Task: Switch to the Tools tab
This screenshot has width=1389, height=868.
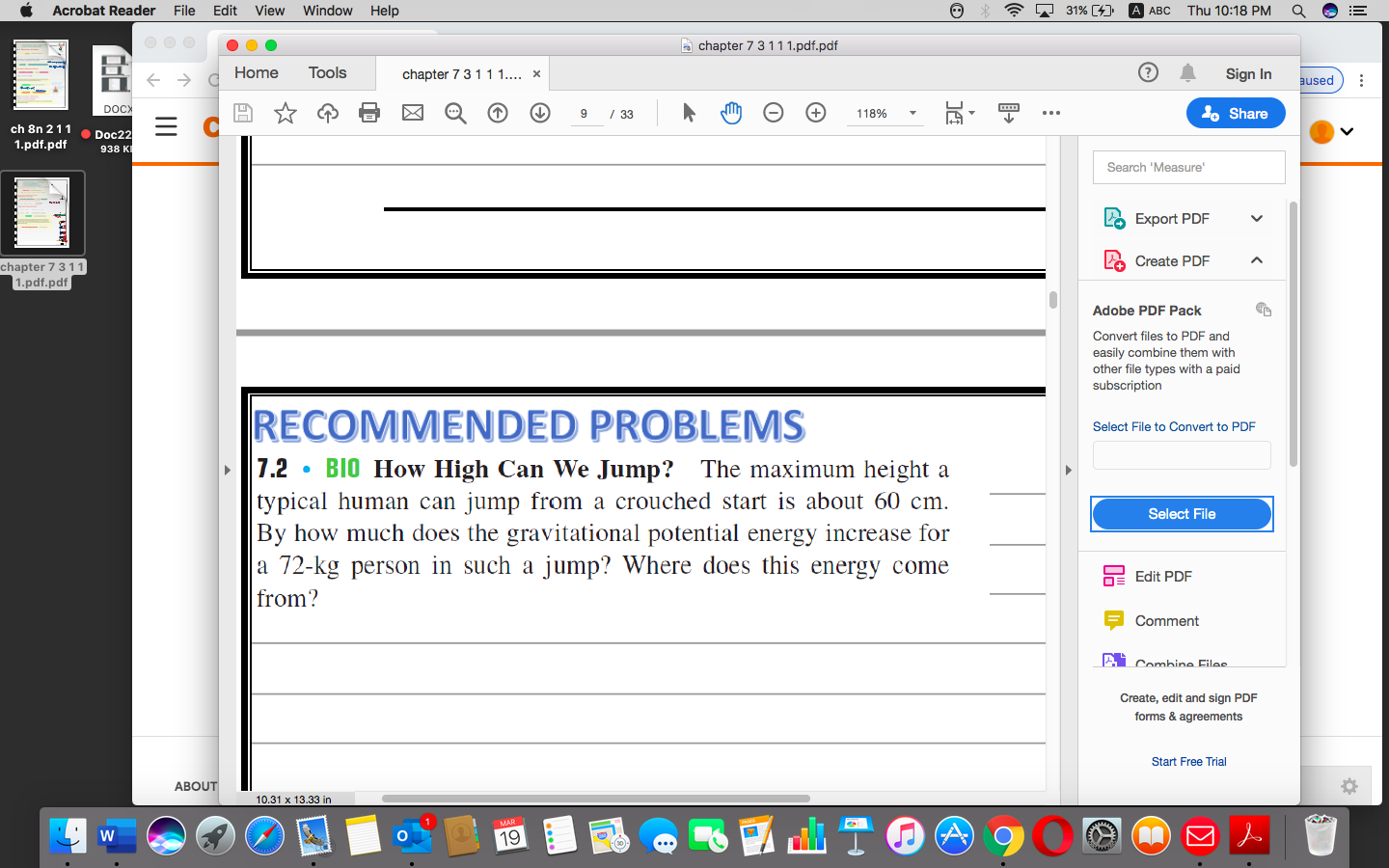Action: [327, 72]
